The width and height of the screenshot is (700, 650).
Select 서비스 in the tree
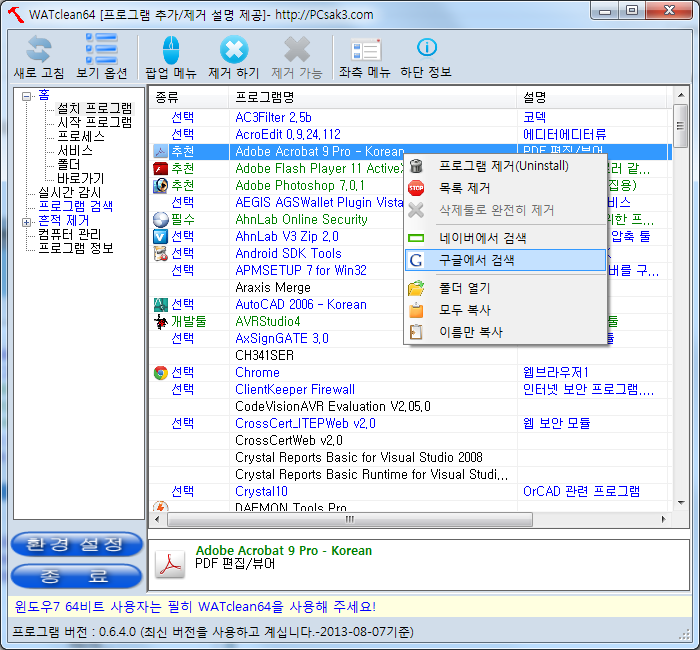[x=75, y=150]
